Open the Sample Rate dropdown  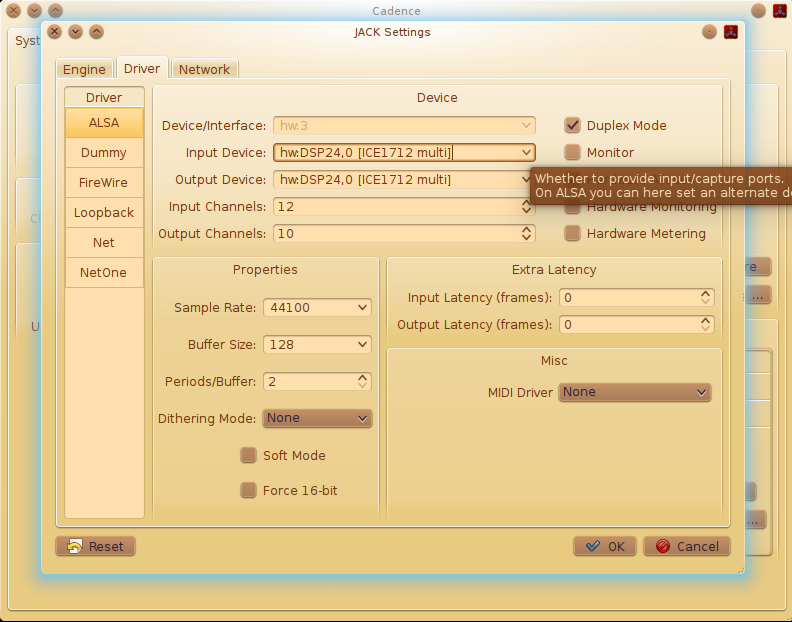tap(317, 307)
